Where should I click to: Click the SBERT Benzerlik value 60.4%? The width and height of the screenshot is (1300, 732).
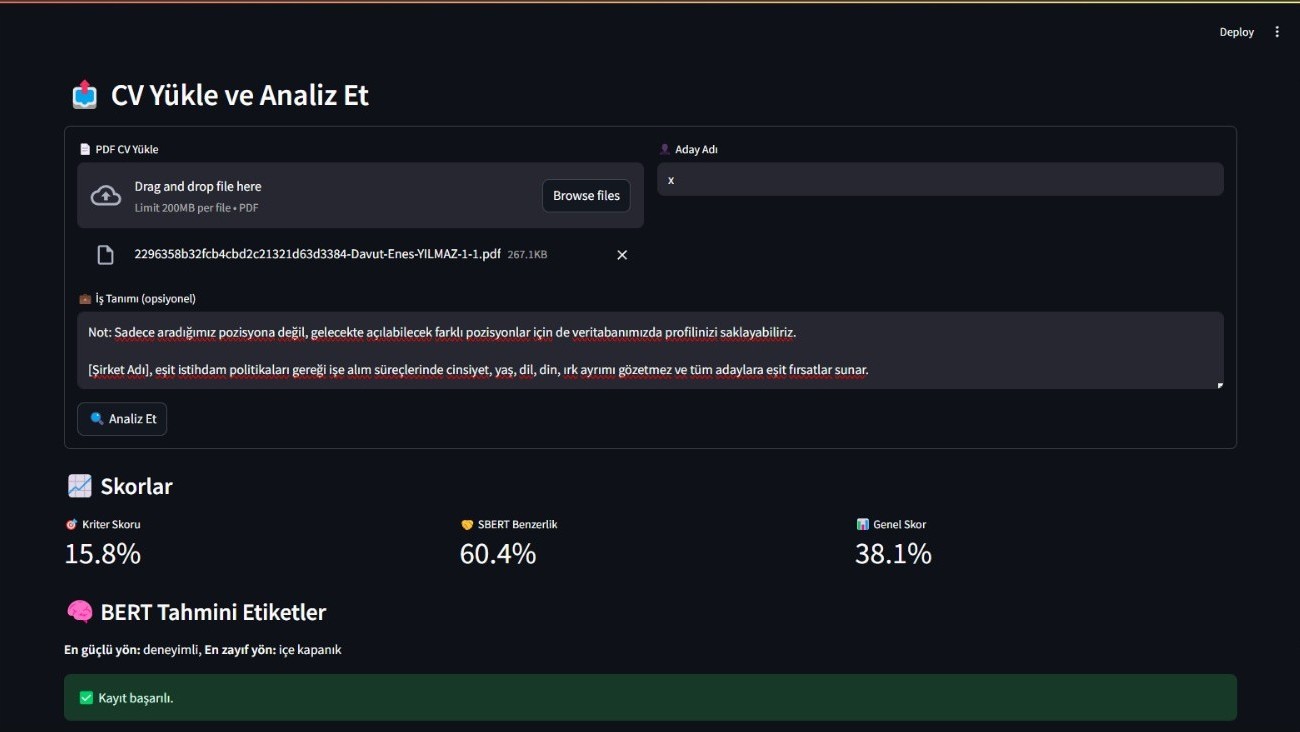(x=498, y=554)
